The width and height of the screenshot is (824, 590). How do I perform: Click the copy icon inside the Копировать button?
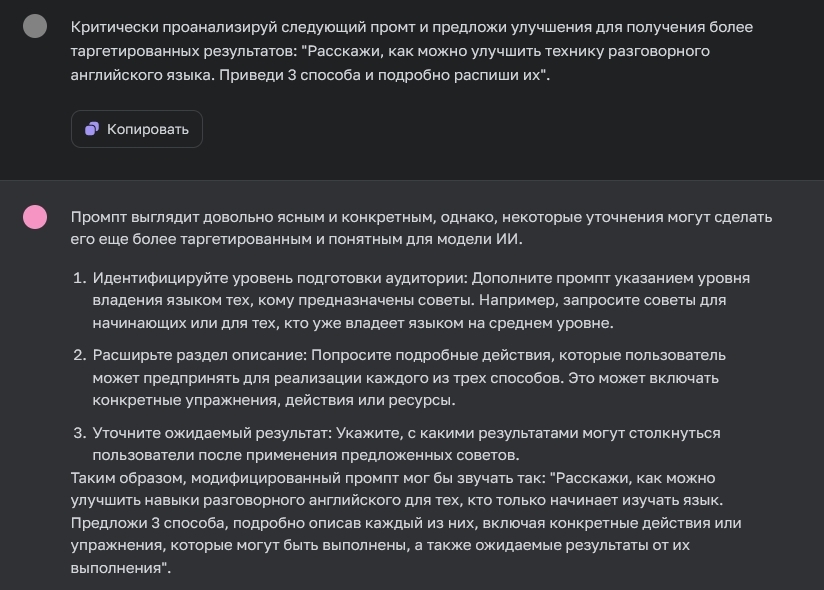tap(92, 129)
